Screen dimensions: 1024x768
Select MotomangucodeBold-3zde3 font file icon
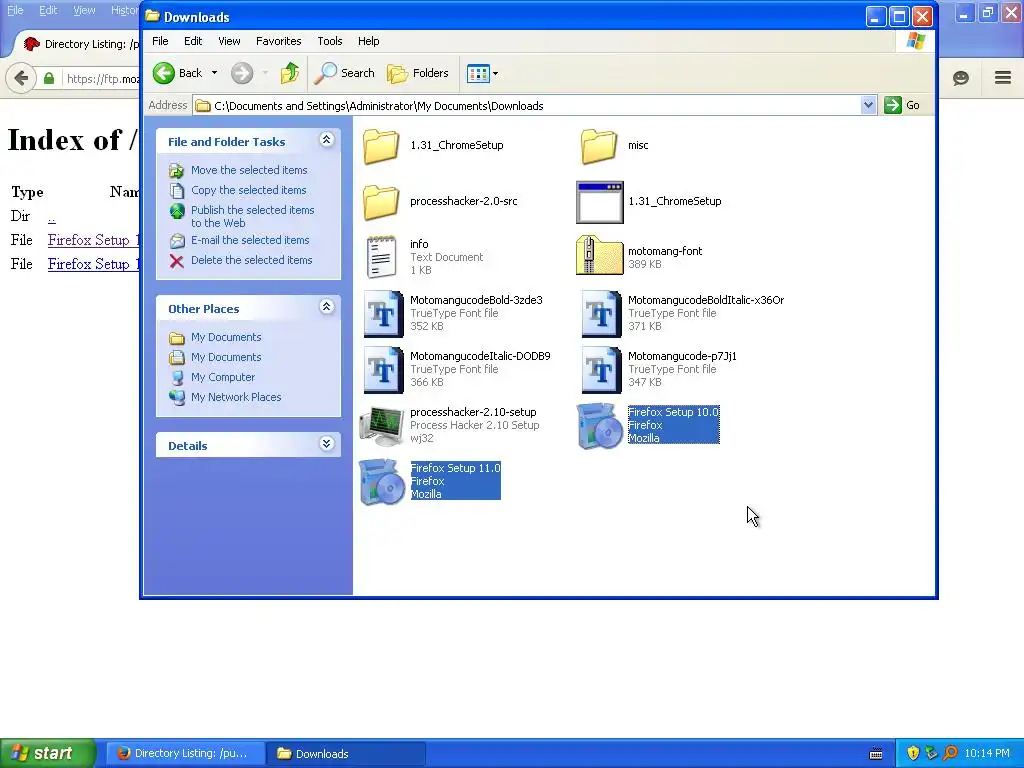point(383,314)
